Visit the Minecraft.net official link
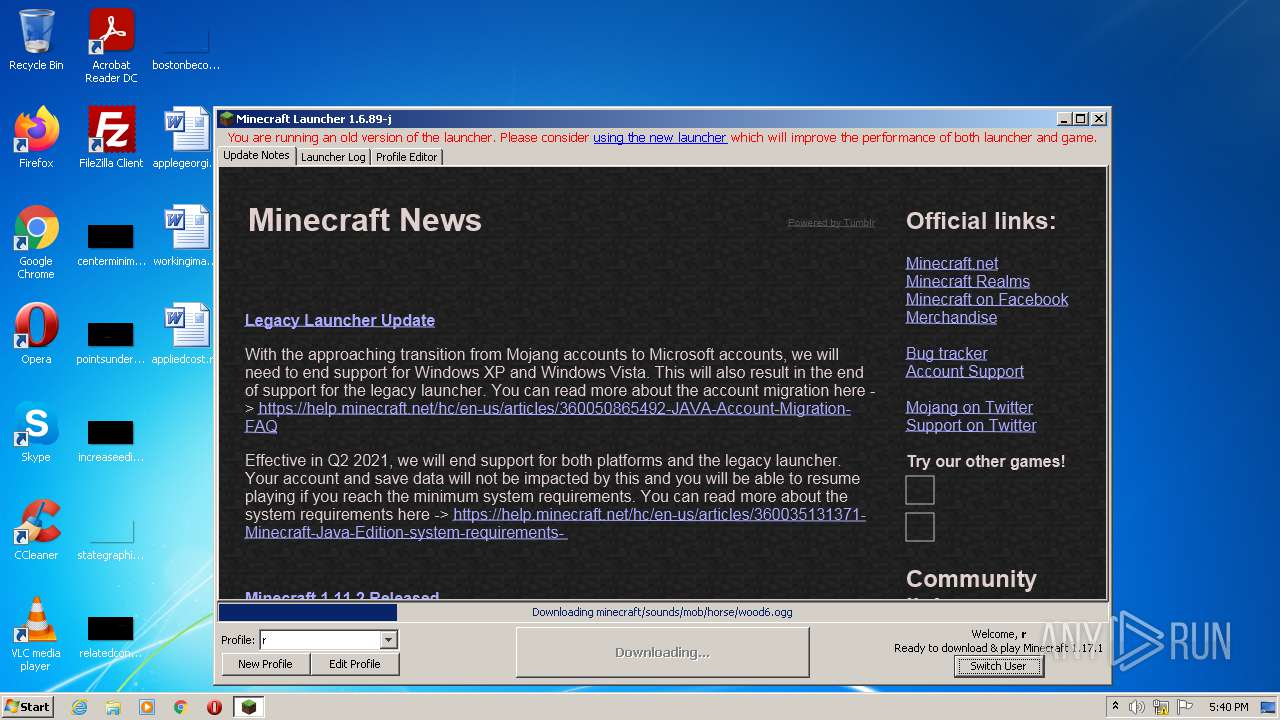Image resolution: width=1280 pixels, height=720 pixels. click(x=952, y=263)
